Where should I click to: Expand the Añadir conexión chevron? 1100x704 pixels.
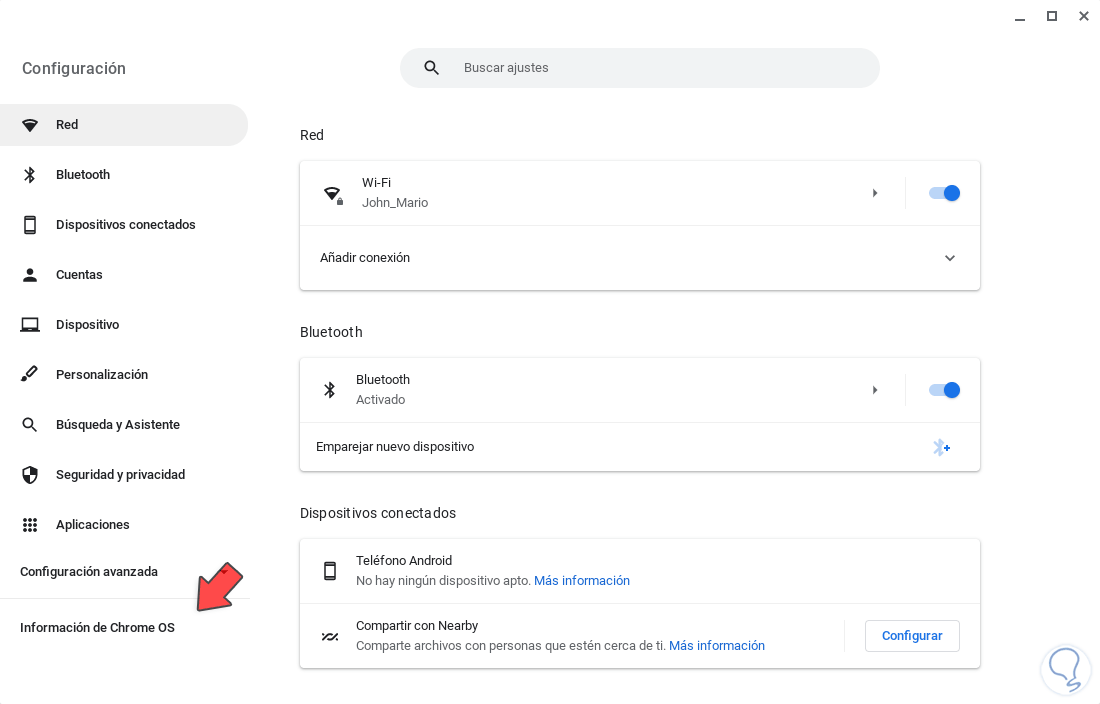click(950, 258)
